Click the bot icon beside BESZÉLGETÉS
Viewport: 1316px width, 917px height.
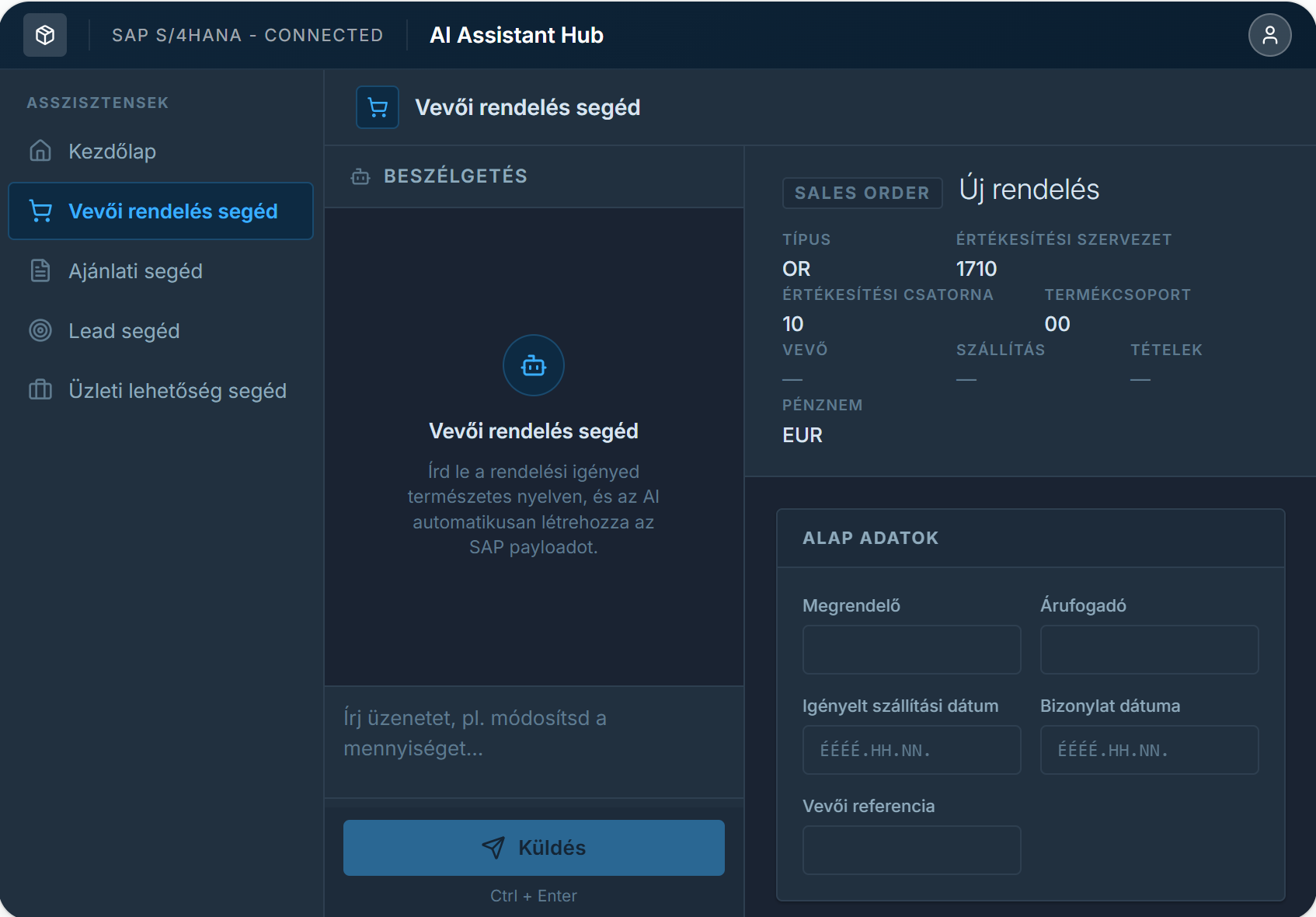coord(360,176)
